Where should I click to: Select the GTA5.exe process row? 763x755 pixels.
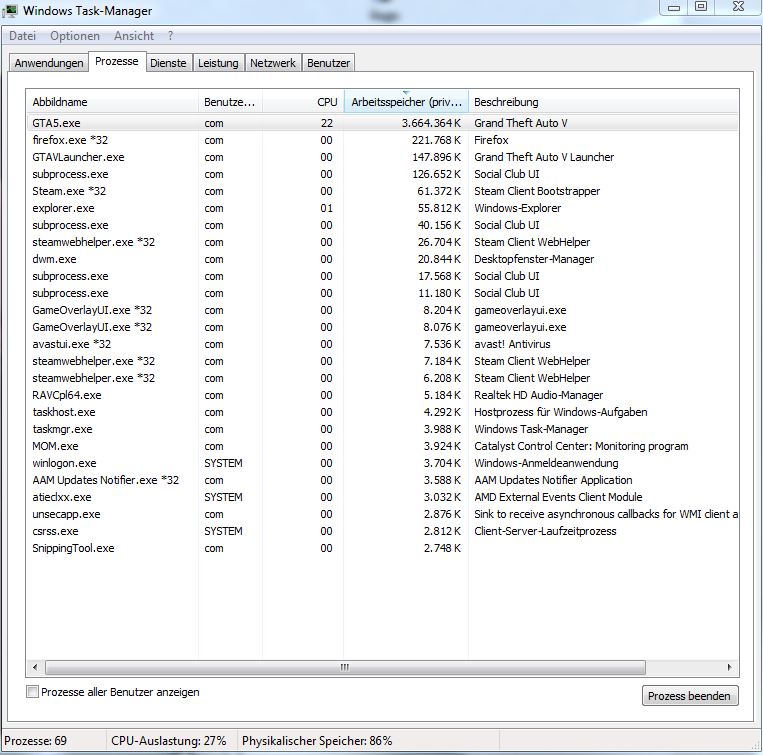[x=382, y=123]
